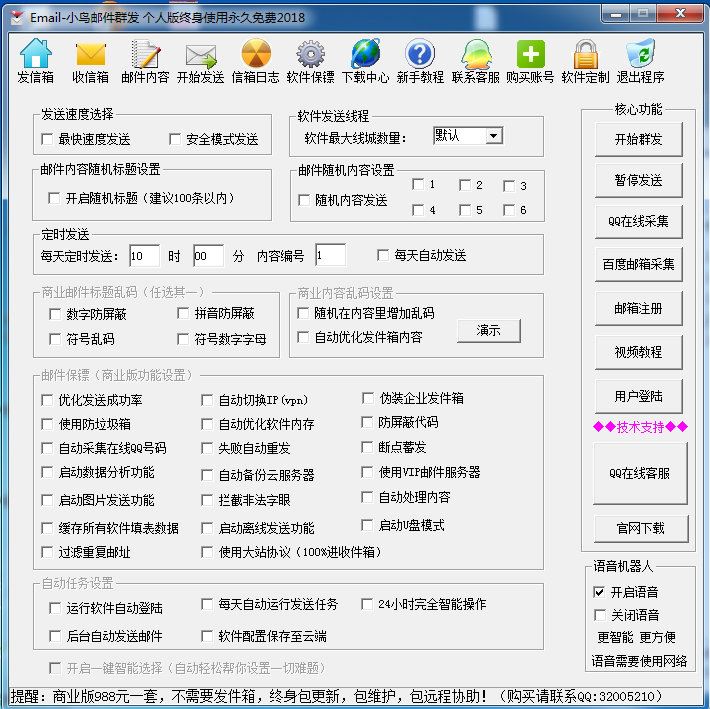Click the 视频教程 button
Image resolution: width=710 pixels, height=709 pixels.
[638, 352]
